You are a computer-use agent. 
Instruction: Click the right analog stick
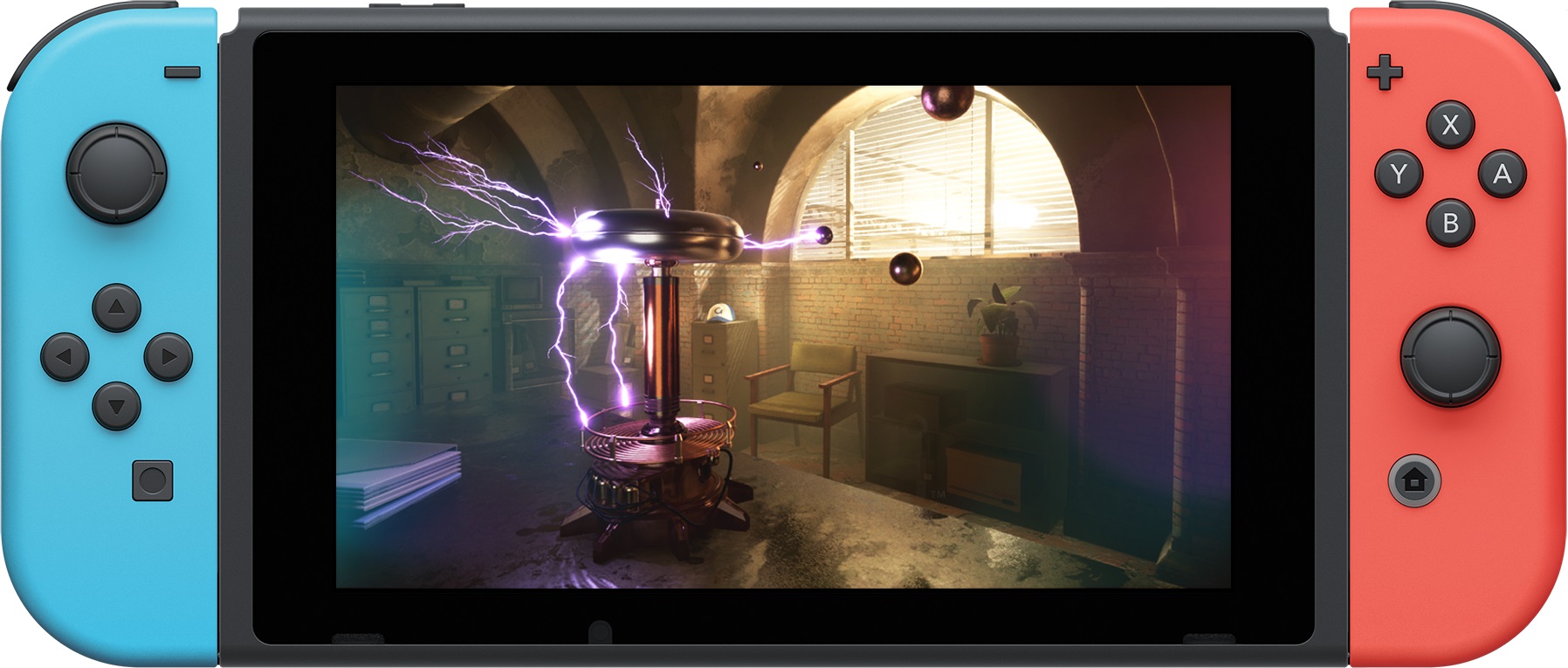(x=1450, y=356)
